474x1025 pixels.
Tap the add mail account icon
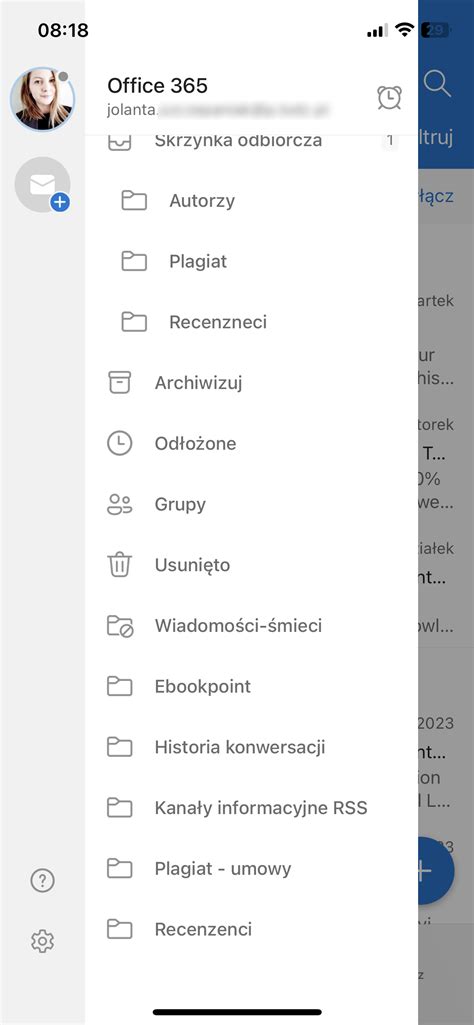42,185
